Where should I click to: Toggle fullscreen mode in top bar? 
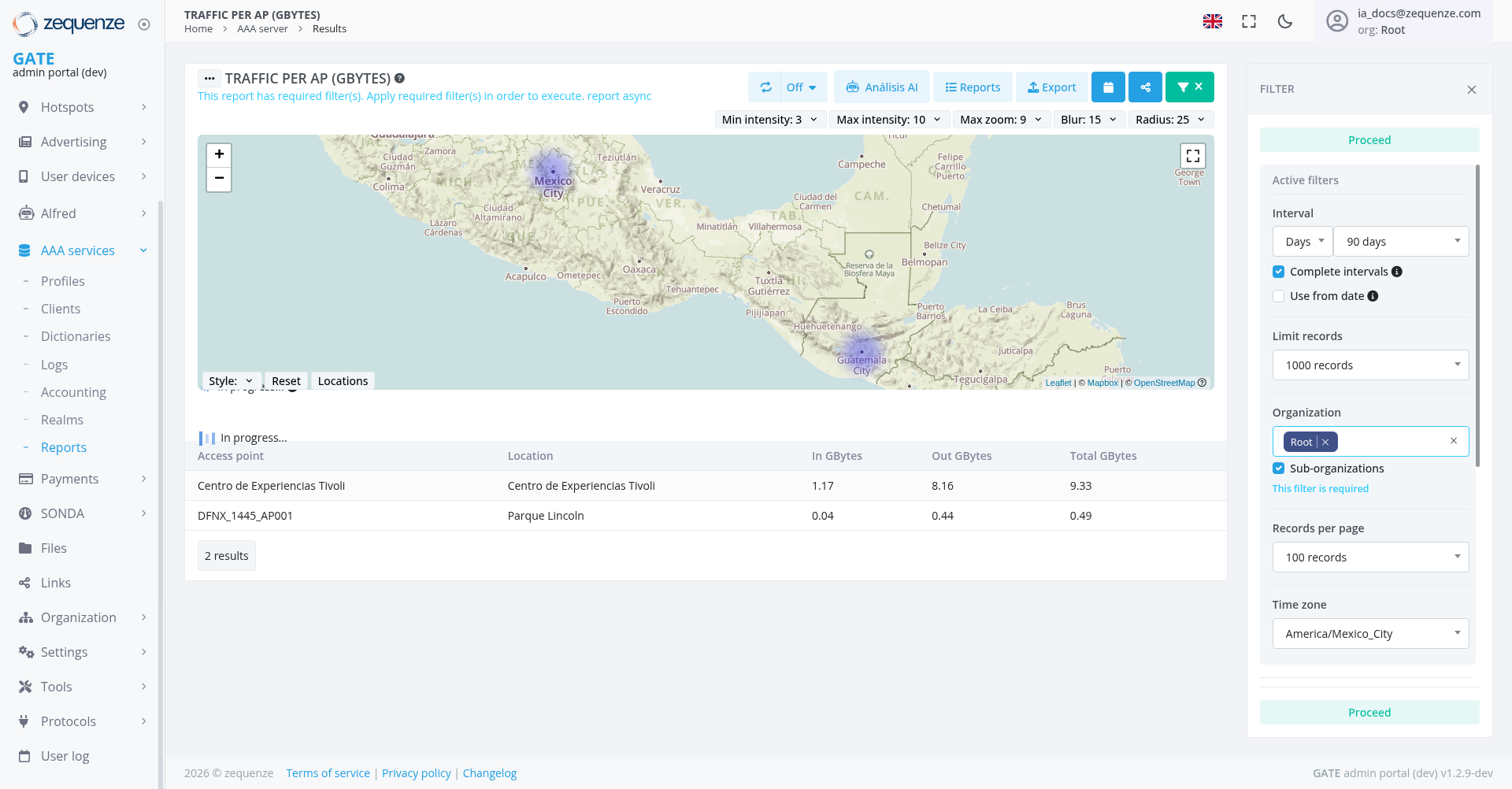coord(1249,21)
